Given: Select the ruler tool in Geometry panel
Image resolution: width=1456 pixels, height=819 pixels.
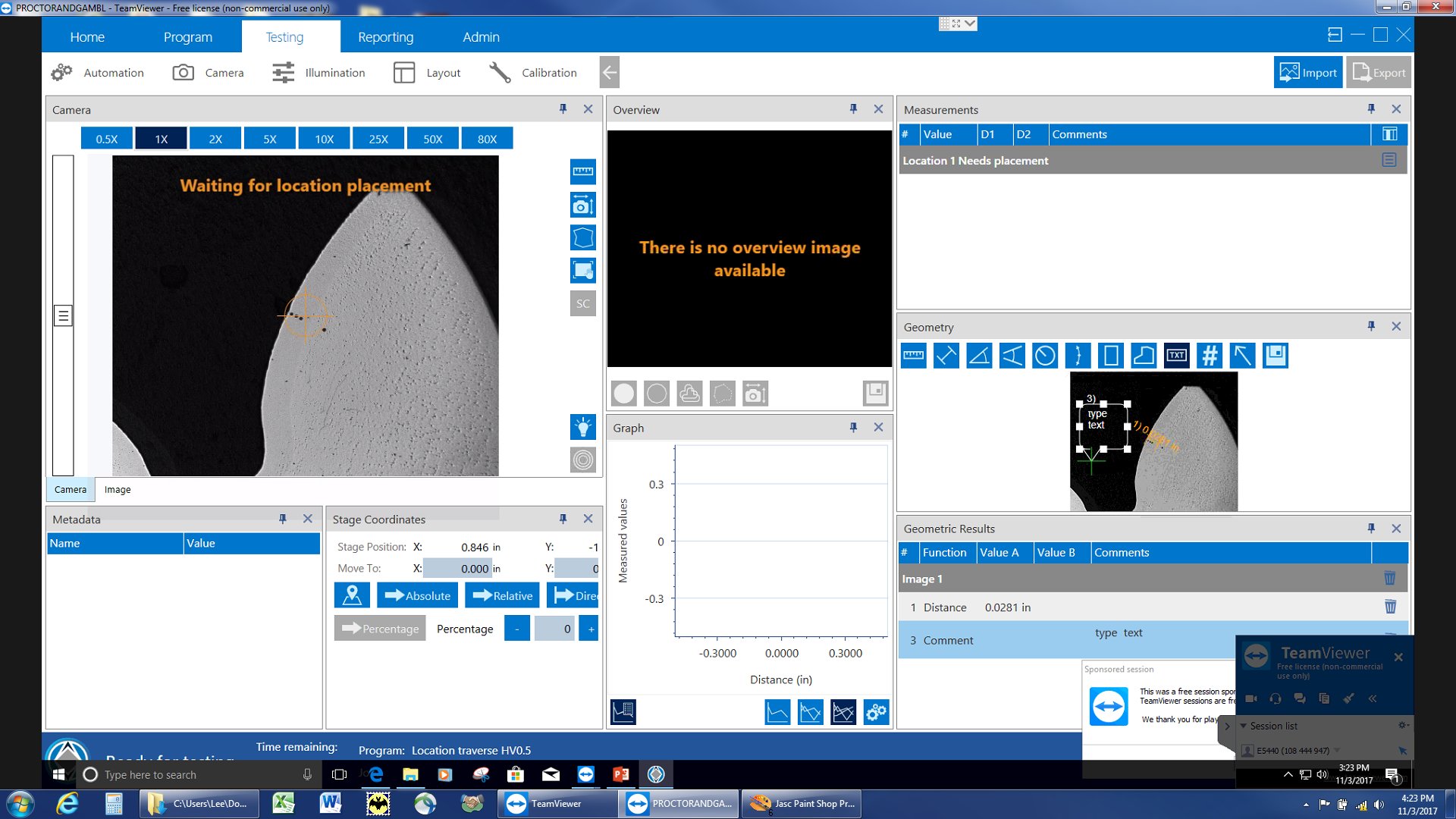Looking at the screenshot, I should point(914,355).
